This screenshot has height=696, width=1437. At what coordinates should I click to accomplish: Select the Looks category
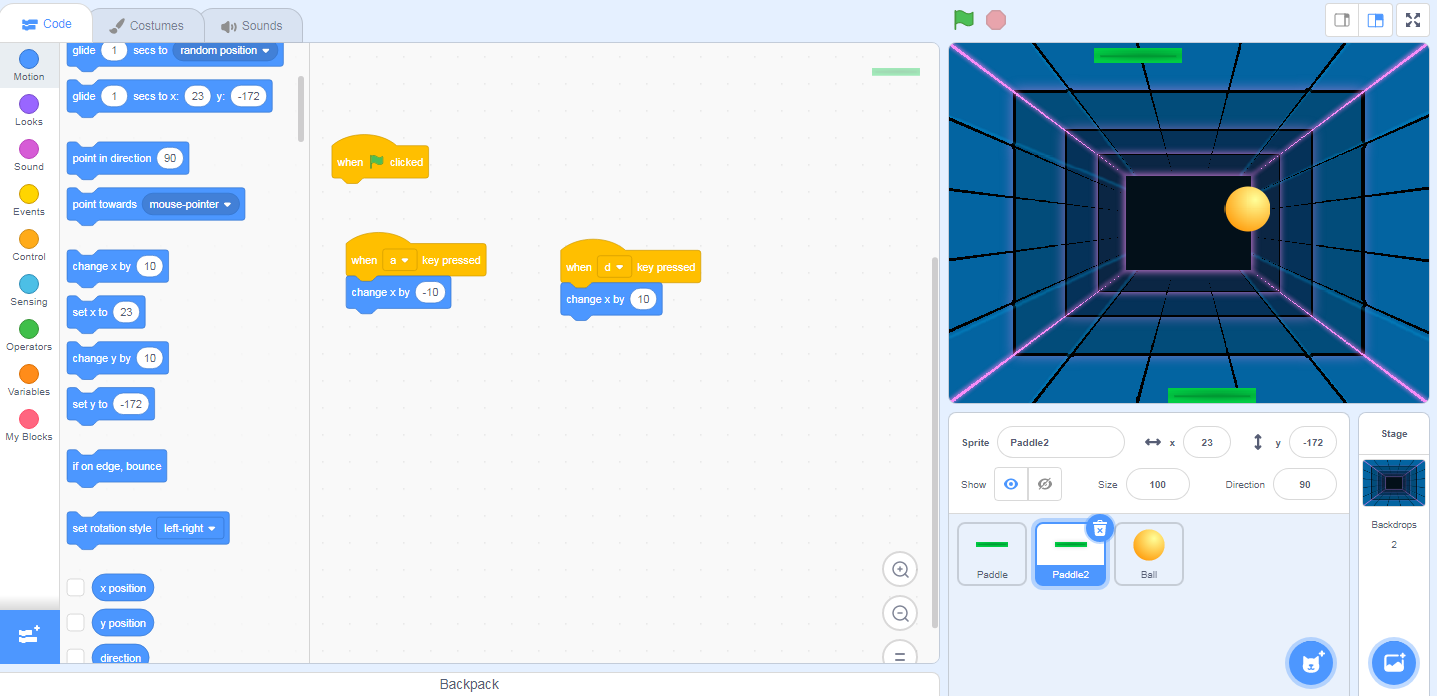point(29,110)
